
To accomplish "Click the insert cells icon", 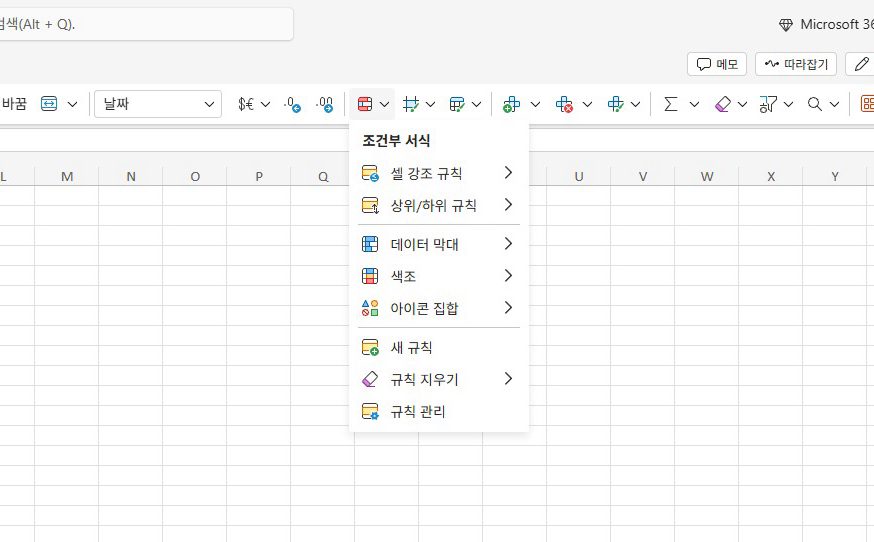I will point(511,104).
